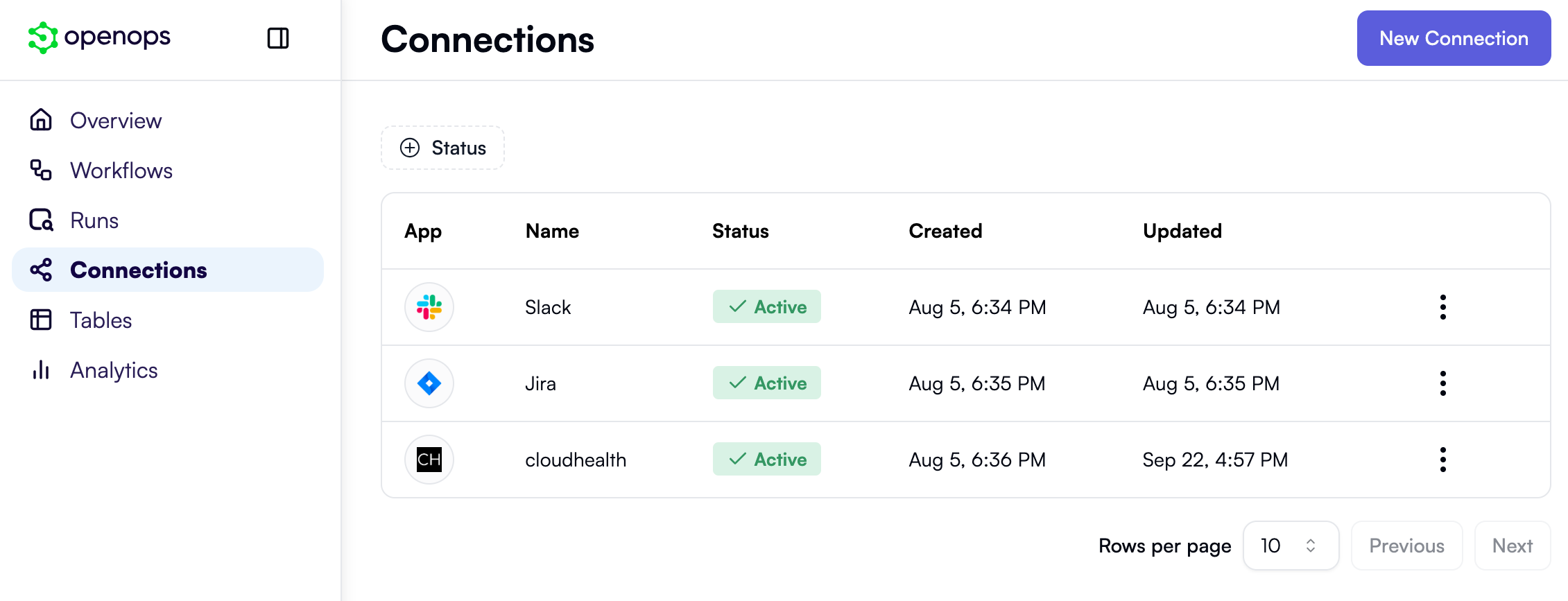Collapse the sidebar using the panel icon
Image resolution: width=1568 pixels, height=601 pixels.
coord(278,38)
